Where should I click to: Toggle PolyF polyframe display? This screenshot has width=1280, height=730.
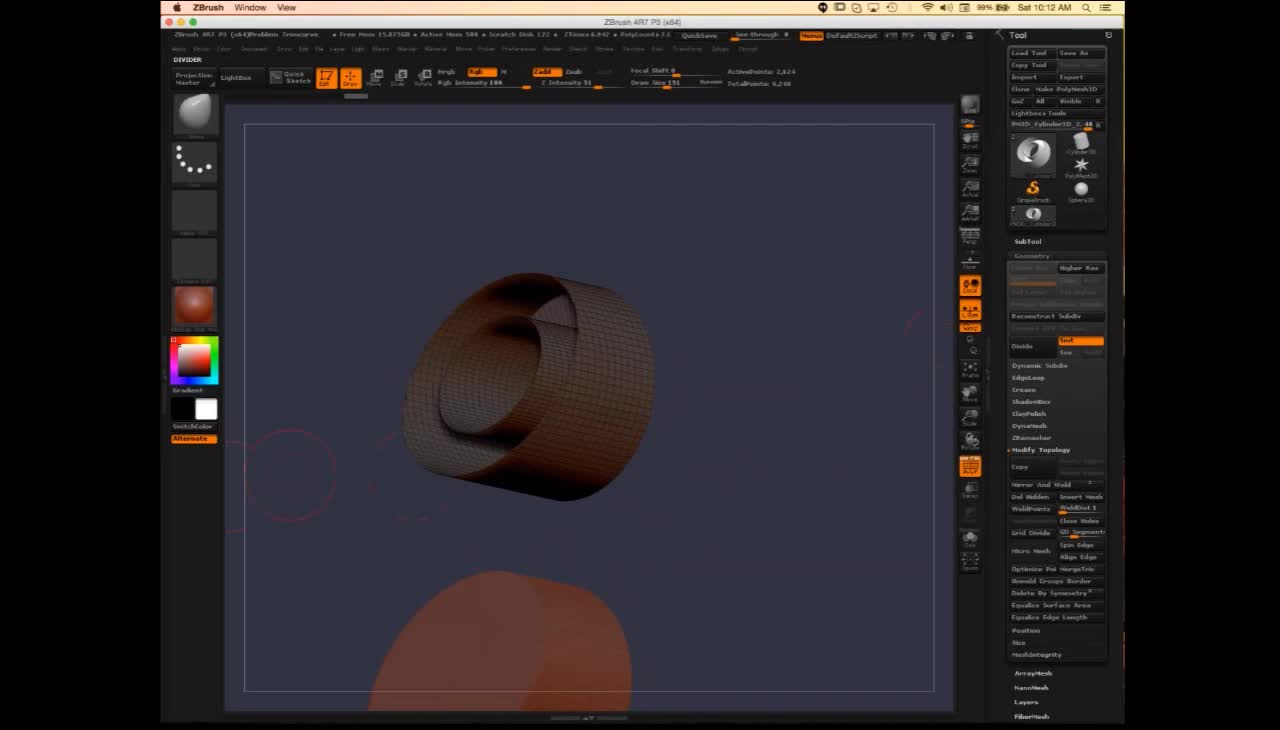pyautogui.click(x=970, y=466)
